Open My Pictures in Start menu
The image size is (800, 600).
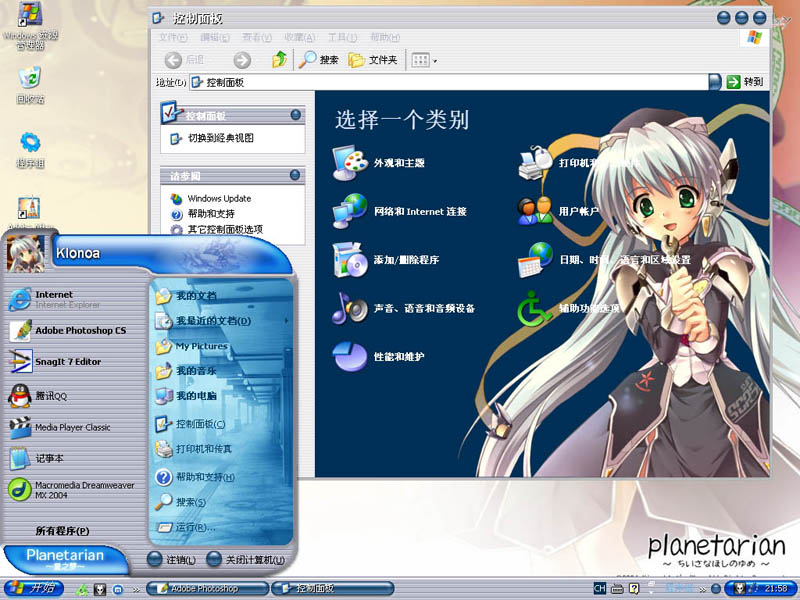click(221, 346)
